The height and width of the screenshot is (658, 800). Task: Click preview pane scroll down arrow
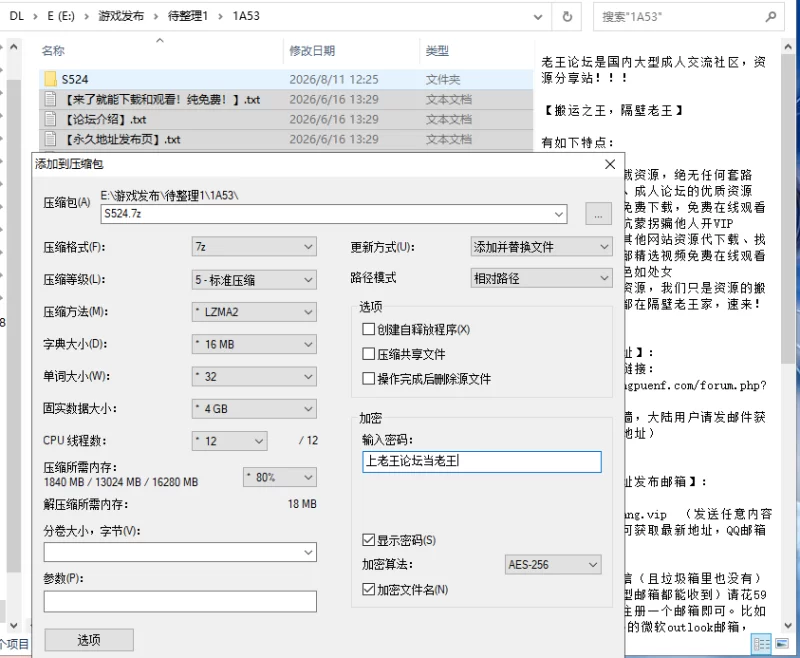point(788,625)
